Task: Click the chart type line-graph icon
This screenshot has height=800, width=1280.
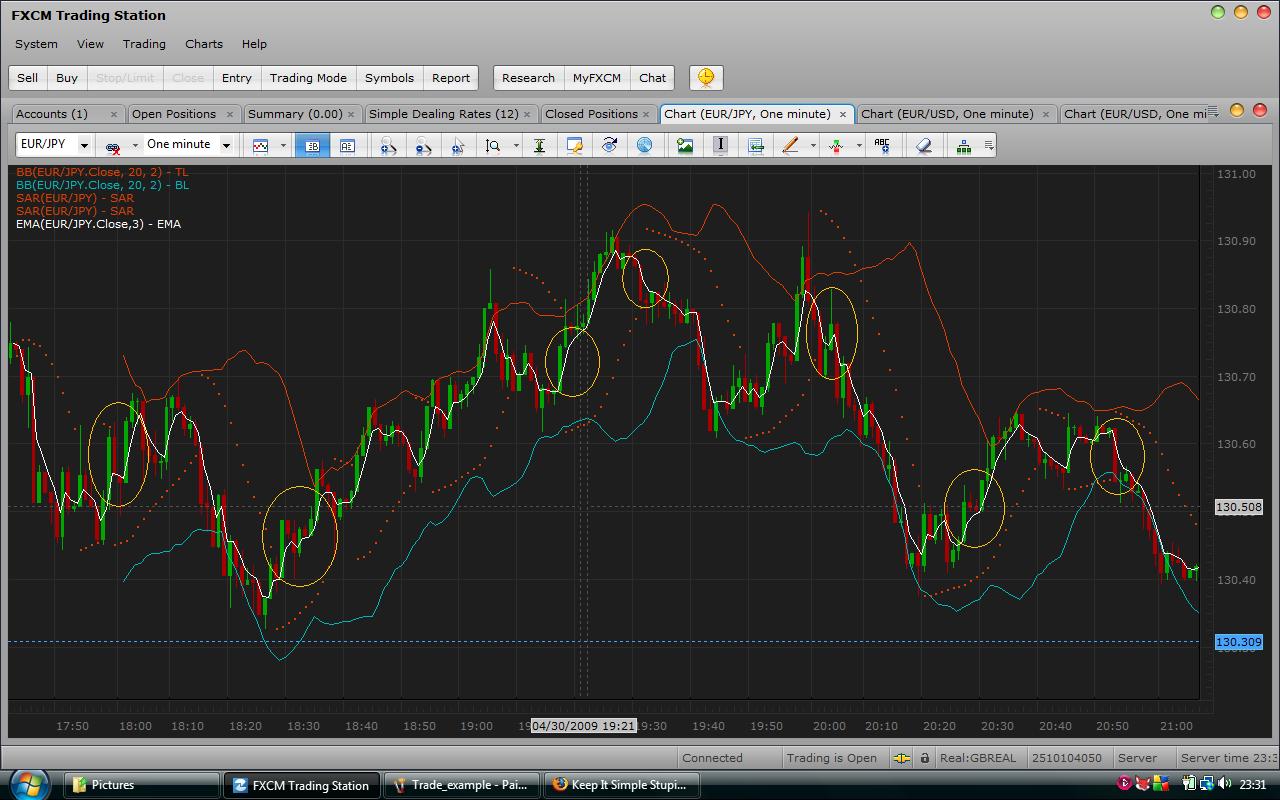Action: click(261, 146)
